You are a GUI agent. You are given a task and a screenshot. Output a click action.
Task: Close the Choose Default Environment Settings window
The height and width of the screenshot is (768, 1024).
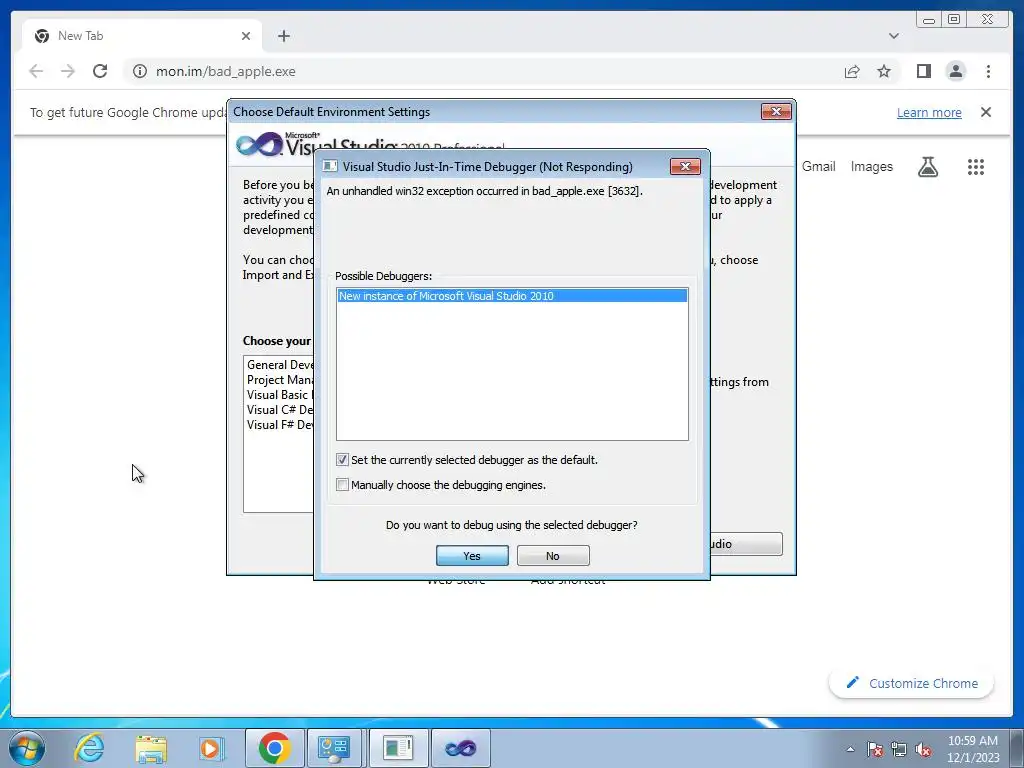776,112
